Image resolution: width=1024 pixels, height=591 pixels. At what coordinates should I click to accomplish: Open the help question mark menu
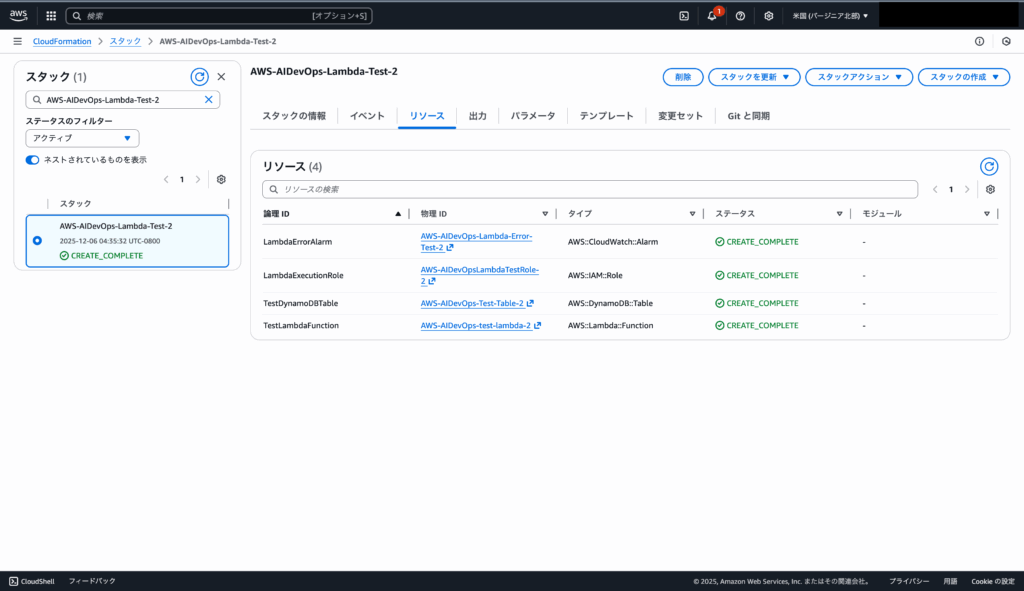(740, 16)
